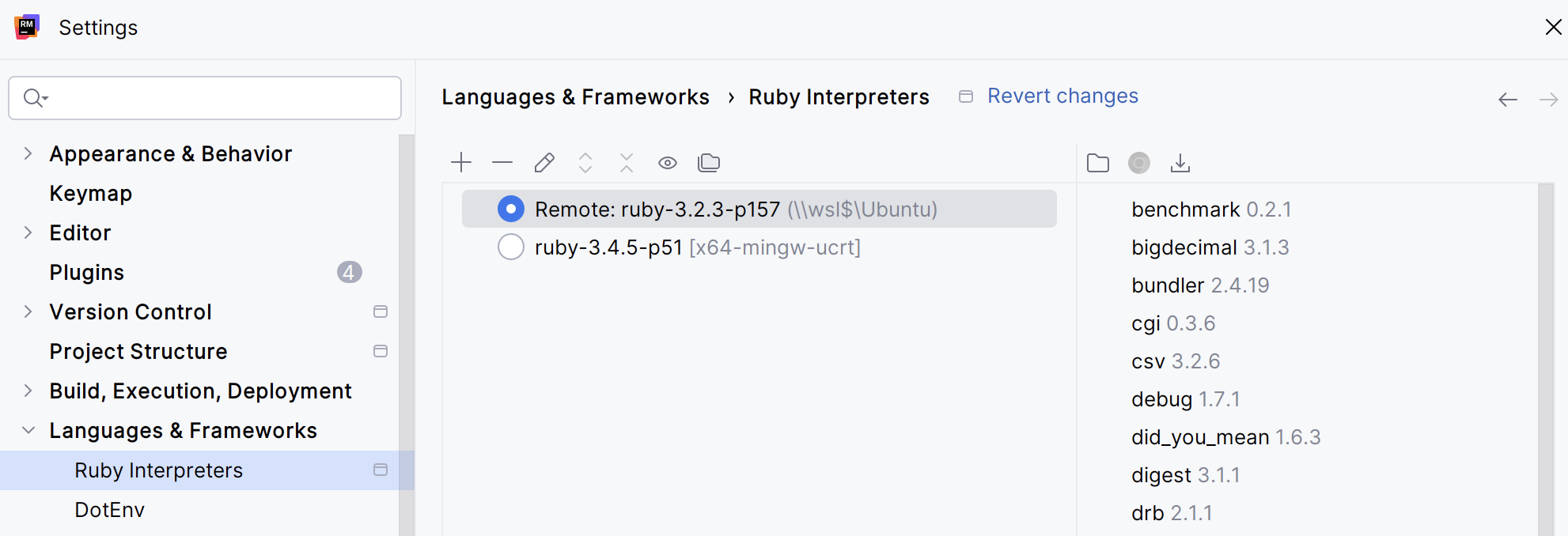Remove the selected interpreter
Screen dimensions: 1568x536
pos(502,163)
